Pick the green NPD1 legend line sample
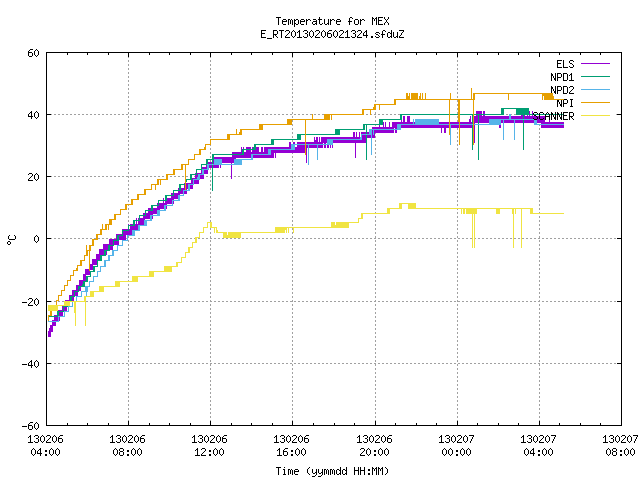Screen dimensions: 640x480 [596, 76]
